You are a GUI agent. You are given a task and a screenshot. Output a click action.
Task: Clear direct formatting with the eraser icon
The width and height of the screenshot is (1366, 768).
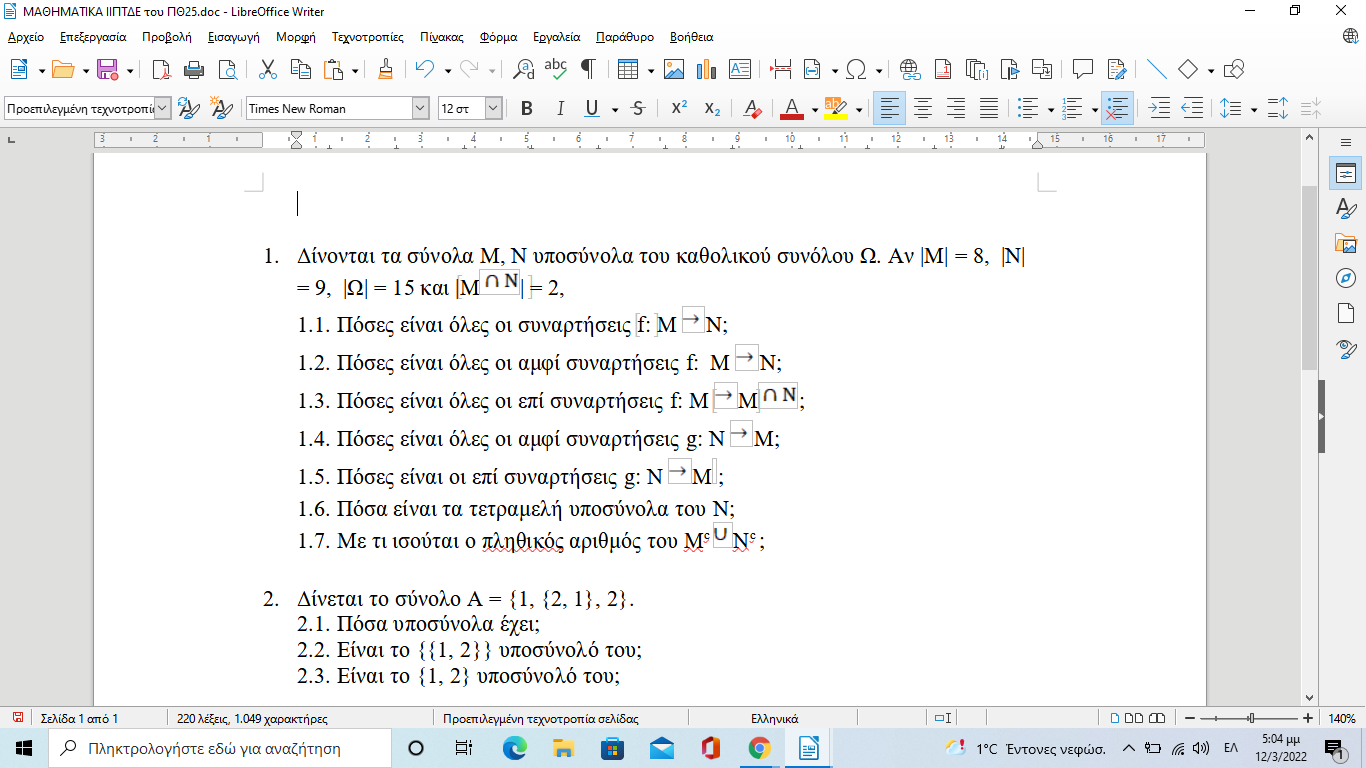click(x=754, y=108)
